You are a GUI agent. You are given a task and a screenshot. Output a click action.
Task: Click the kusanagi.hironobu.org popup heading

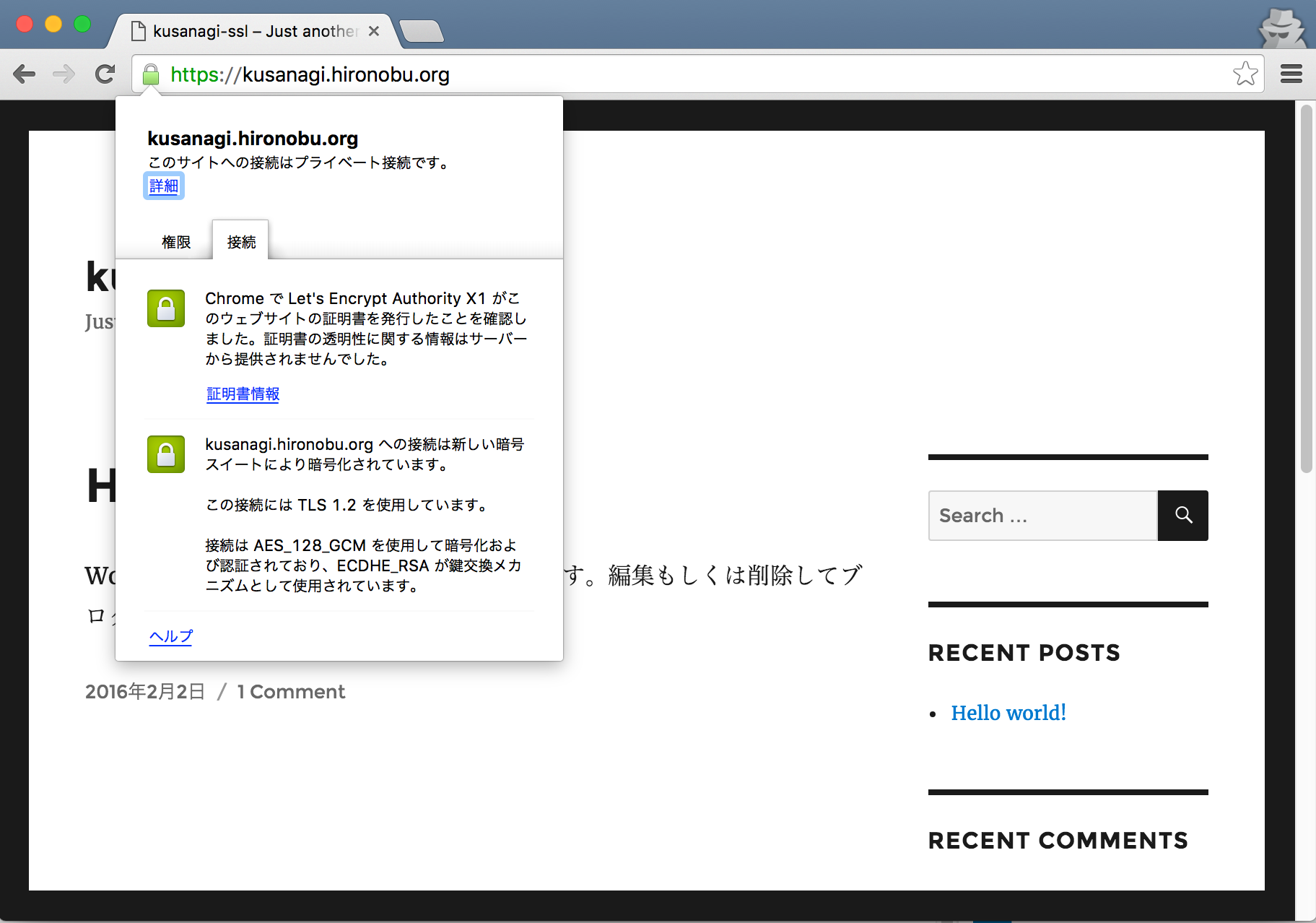pyautogui.click(x=253, y=138)
